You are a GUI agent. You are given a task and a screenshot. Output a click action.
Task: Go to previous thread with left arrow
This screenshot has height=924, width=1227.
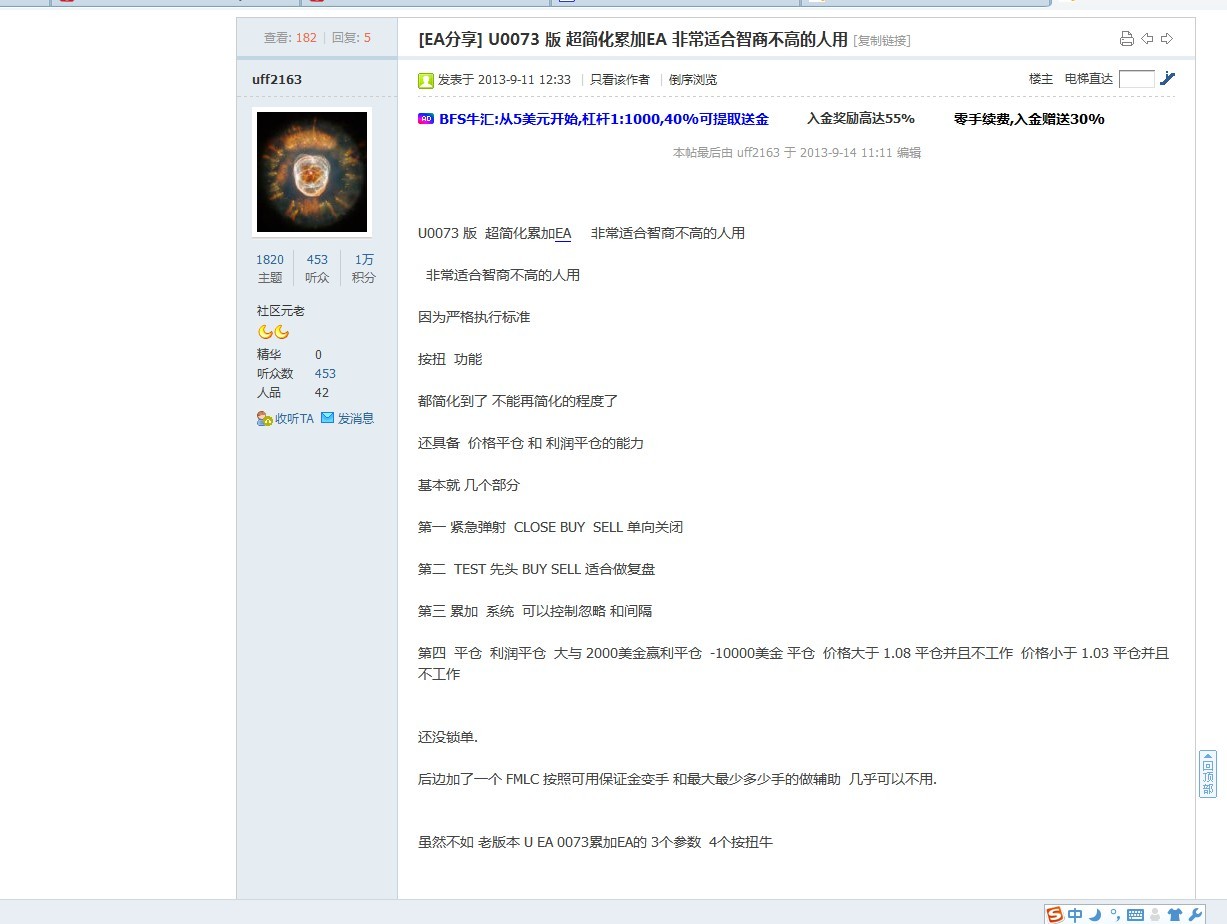coord(1147,39)
